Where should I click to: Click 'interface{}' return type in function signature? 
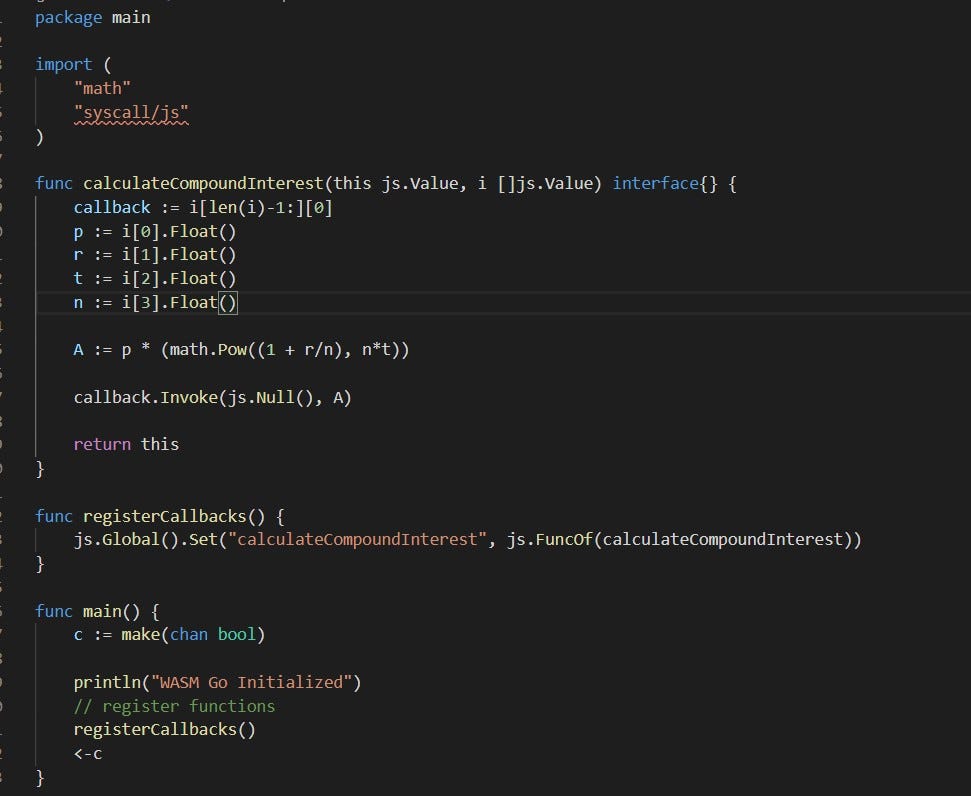665,184
